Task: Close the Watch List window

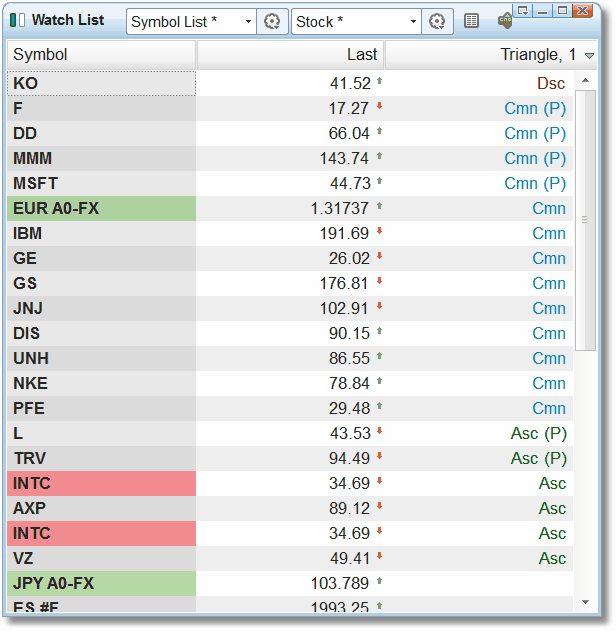Action: [x=583, y=10]
